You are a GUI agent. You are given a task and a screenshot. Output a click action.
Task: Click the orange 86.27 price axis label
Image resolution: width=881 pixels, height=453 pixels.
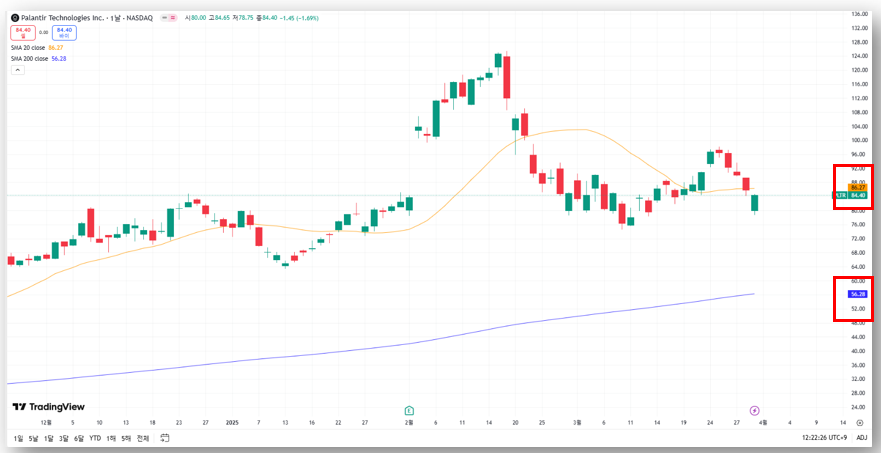[857, 187]
